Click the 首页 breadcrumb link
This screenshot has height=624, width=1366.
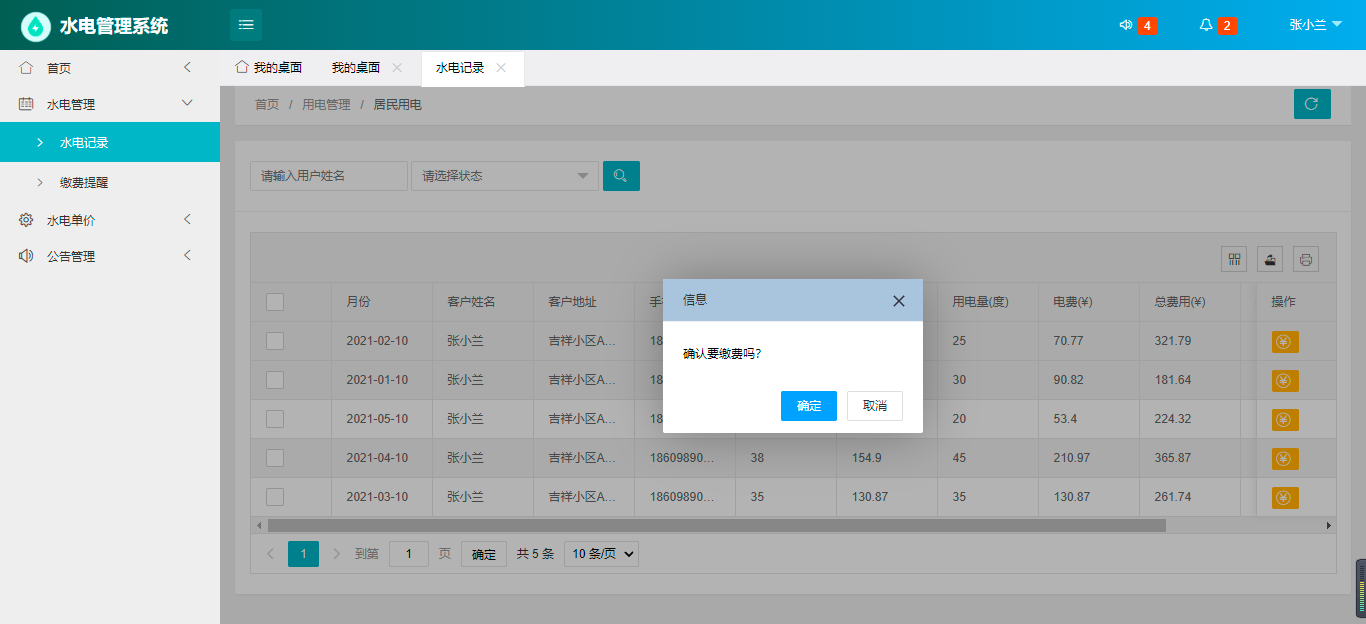267,104
